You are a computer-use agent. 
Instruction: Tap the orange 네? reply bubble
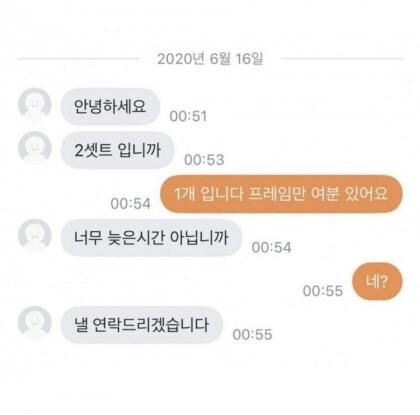click(x=377, y=281)
